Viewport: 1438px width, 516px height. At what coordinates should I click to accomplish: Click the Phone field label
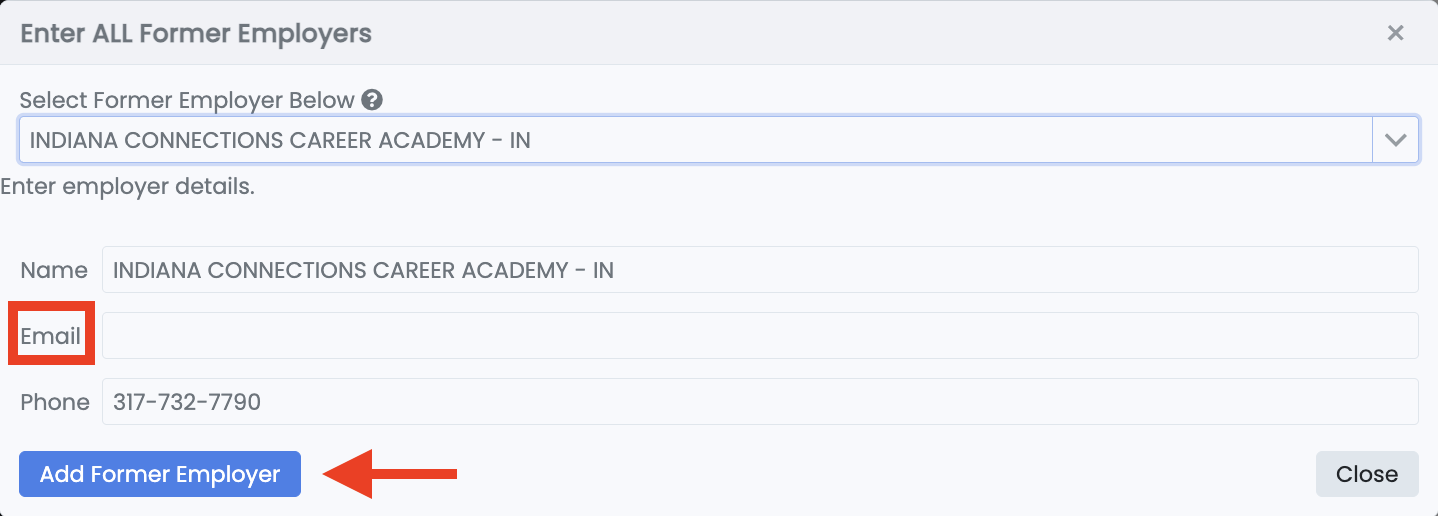[x=55, y=402]
